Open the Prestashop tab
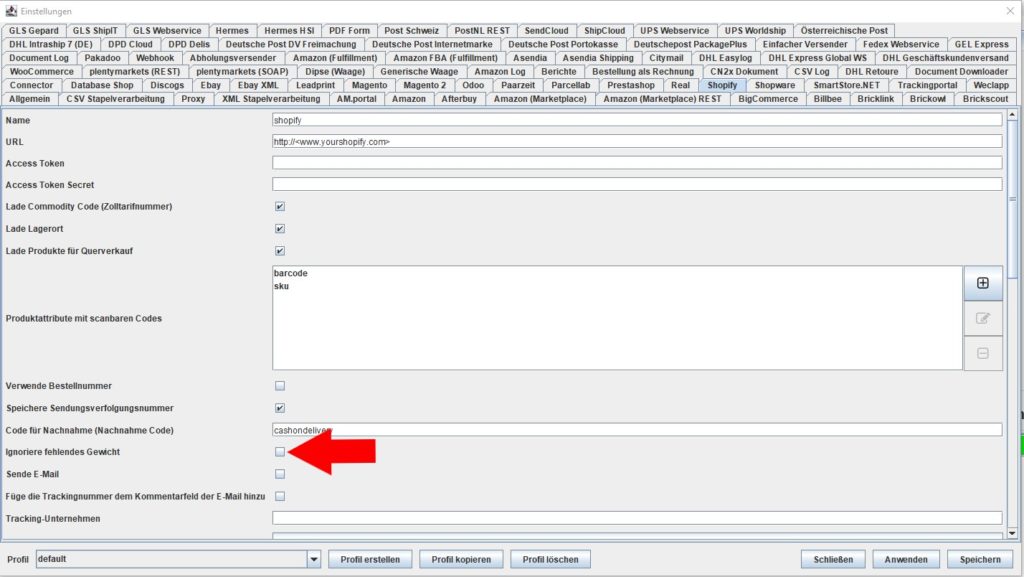 [x=630, y=86]
